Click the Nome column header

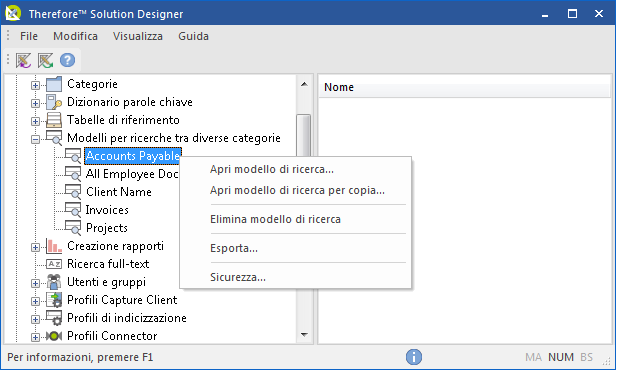pos(464,87)
